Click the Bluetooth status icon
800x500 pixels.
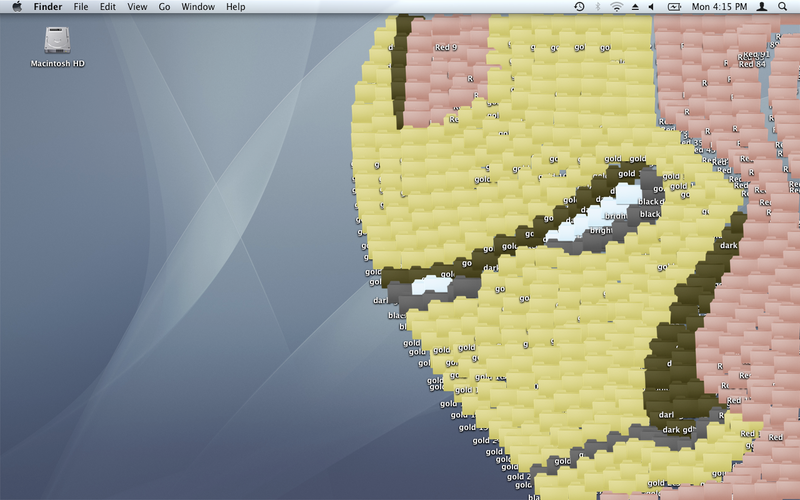(598, 7)
